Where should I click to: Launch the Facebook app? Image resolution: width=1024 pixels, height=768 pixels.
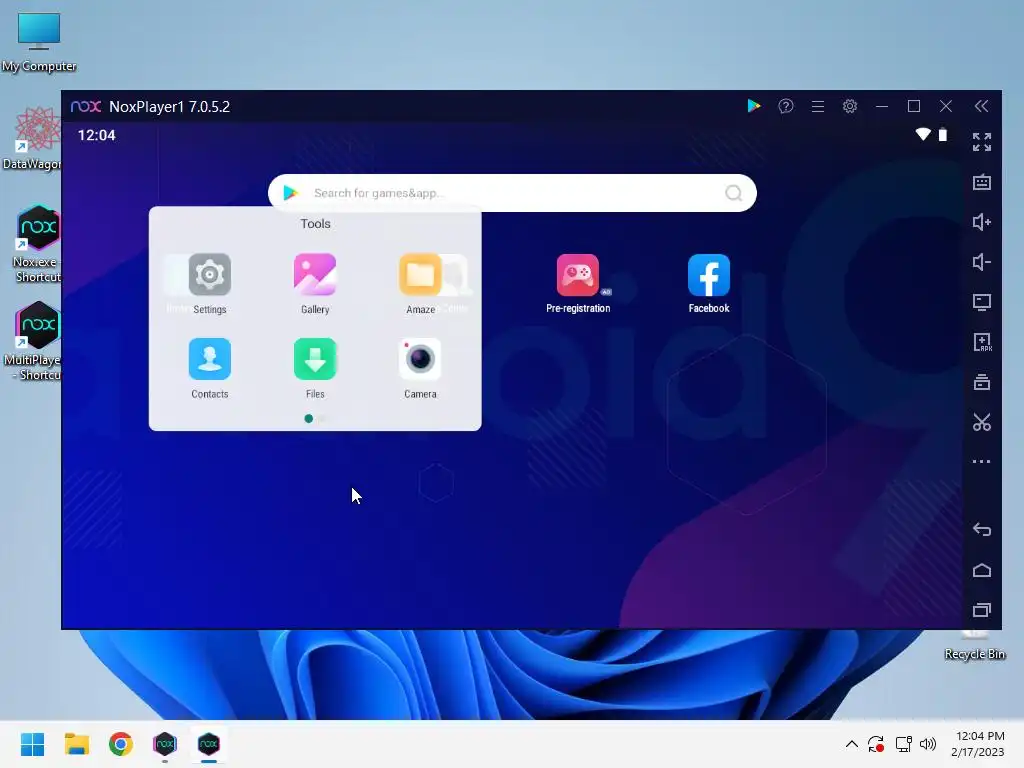709,275
